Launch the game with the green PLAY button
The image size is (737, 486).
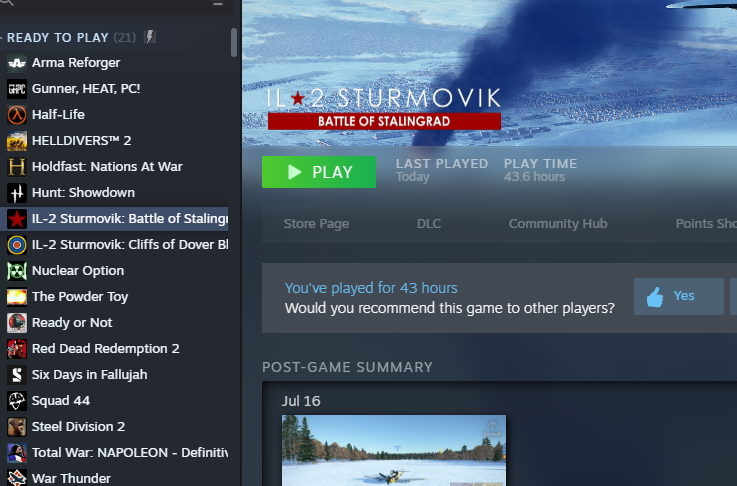[319, 172]
